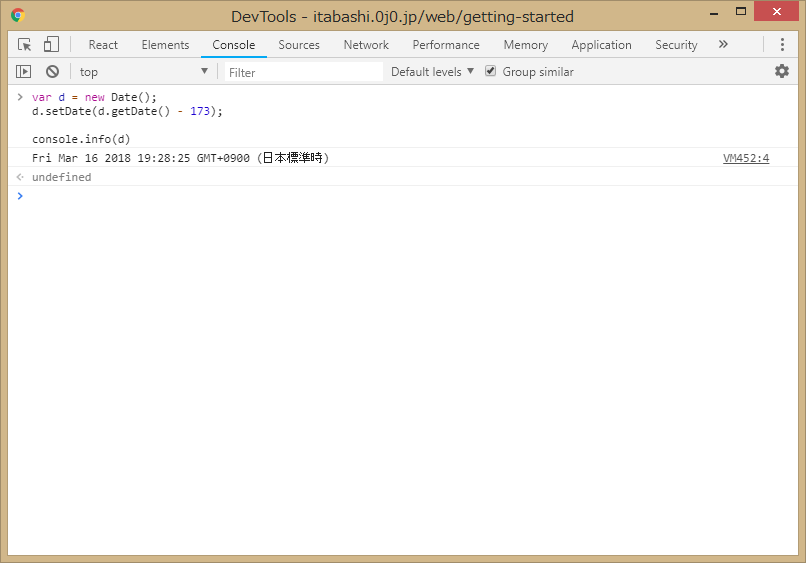Screen dimensions: 806x563
Task: Click the empty console prompt line
Action: coord(400,196)
